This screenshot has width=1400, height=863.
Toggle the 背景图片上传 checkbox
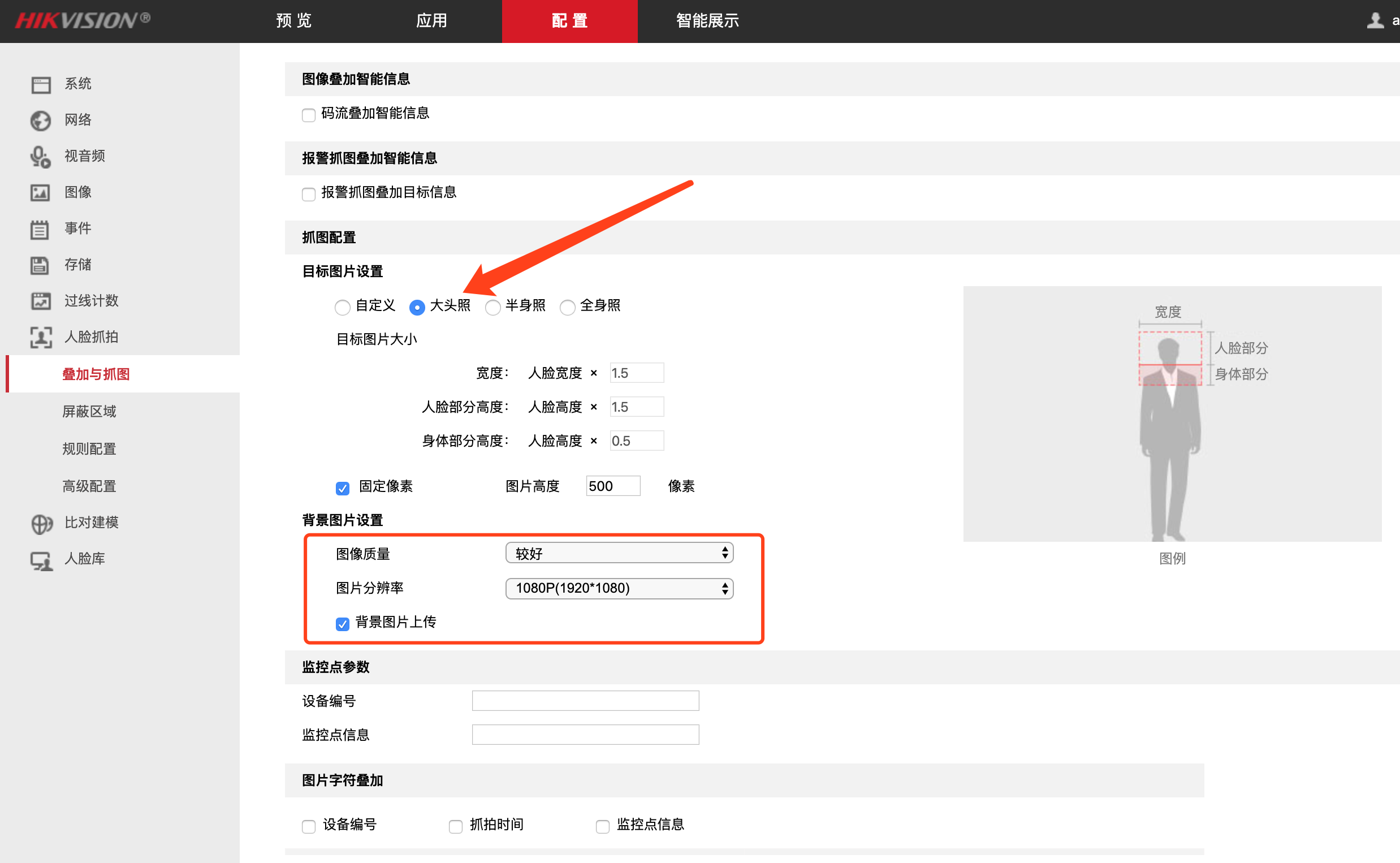click(342, 623)
